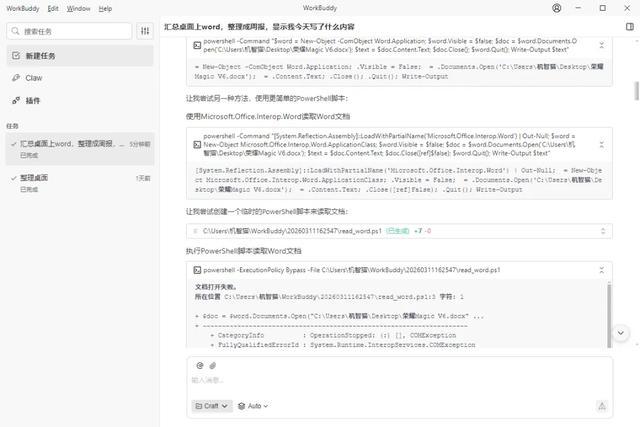Open the Window menu
Viewport: 640px width, 427px height.
(78, 8)
